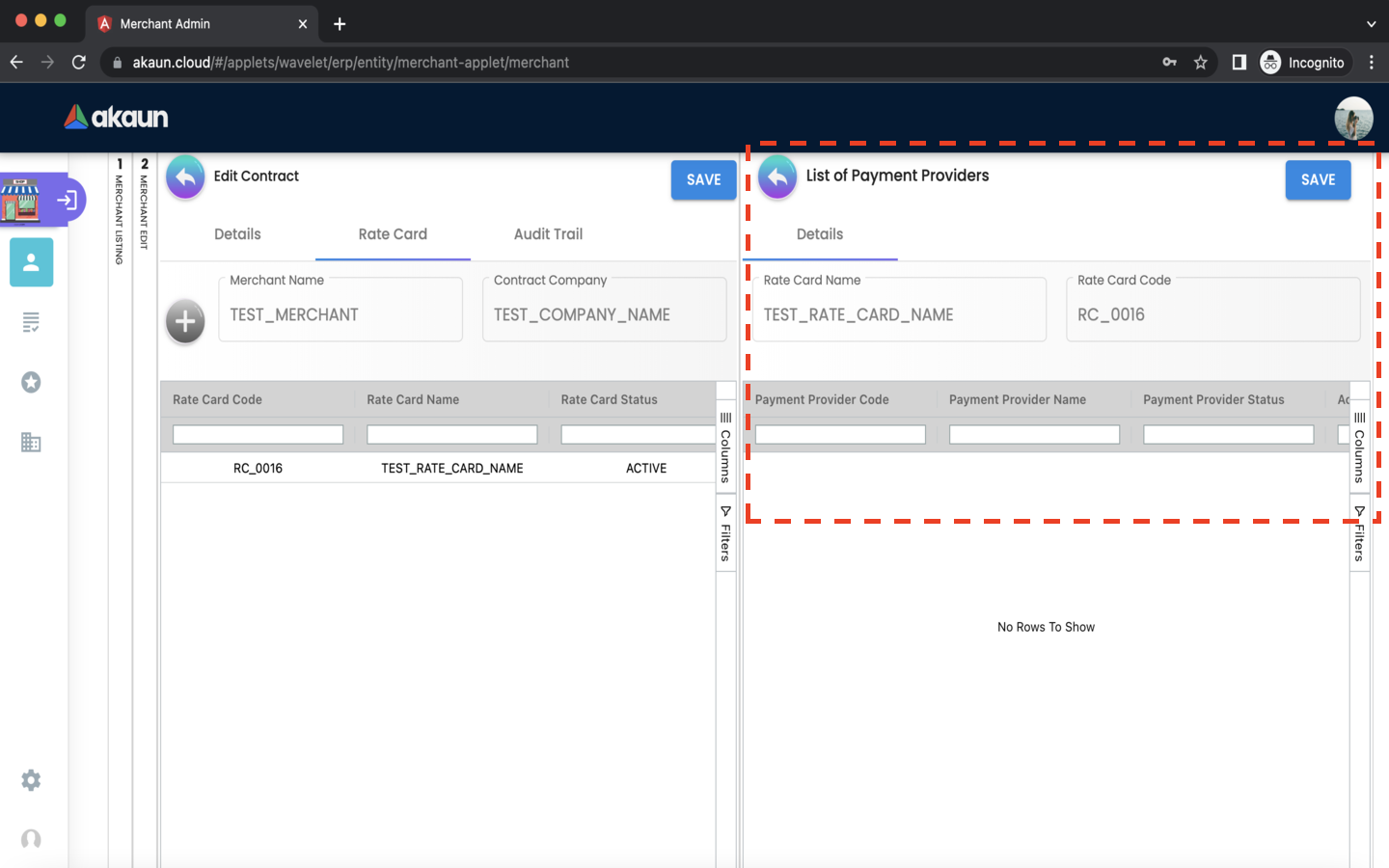Expand Columns panel in rate card grid
This screenshot has height=868, width=1389.
pos(725,448)
